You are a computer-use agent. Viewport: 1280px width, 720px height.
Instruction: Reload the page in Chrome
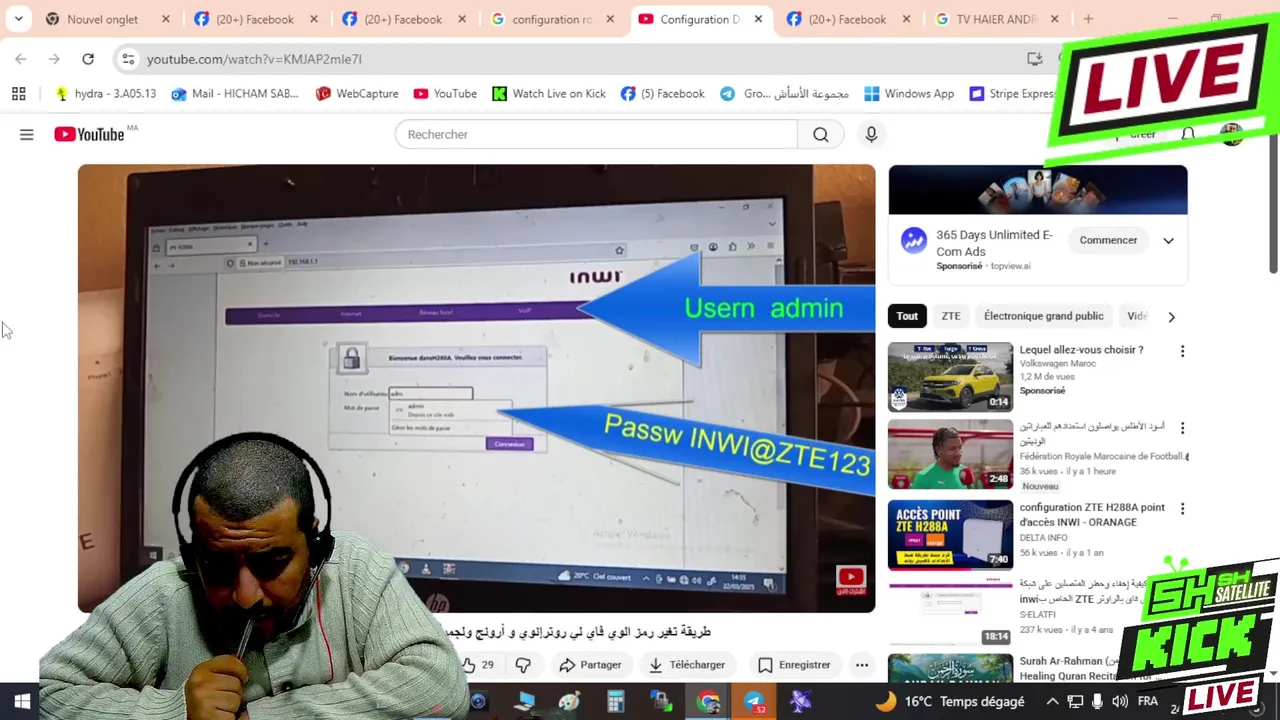[88, 59]
